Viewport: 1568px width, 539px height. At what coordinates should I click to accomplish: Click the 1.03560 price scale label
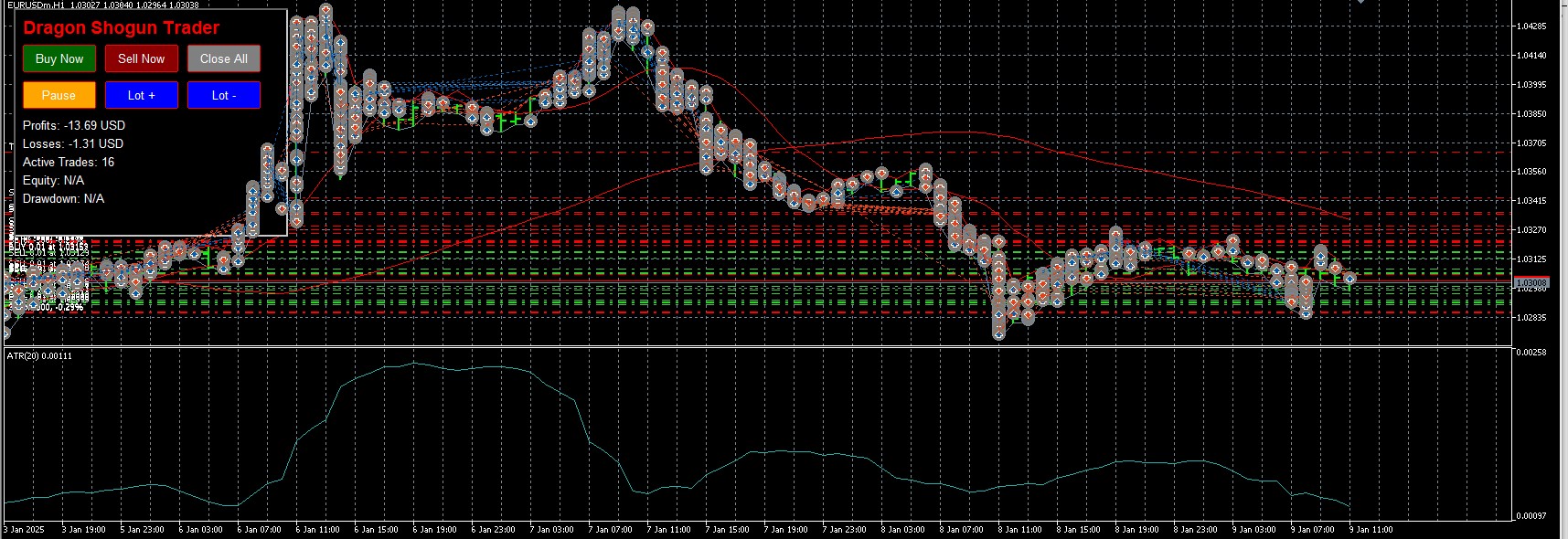coord(1531,171)
